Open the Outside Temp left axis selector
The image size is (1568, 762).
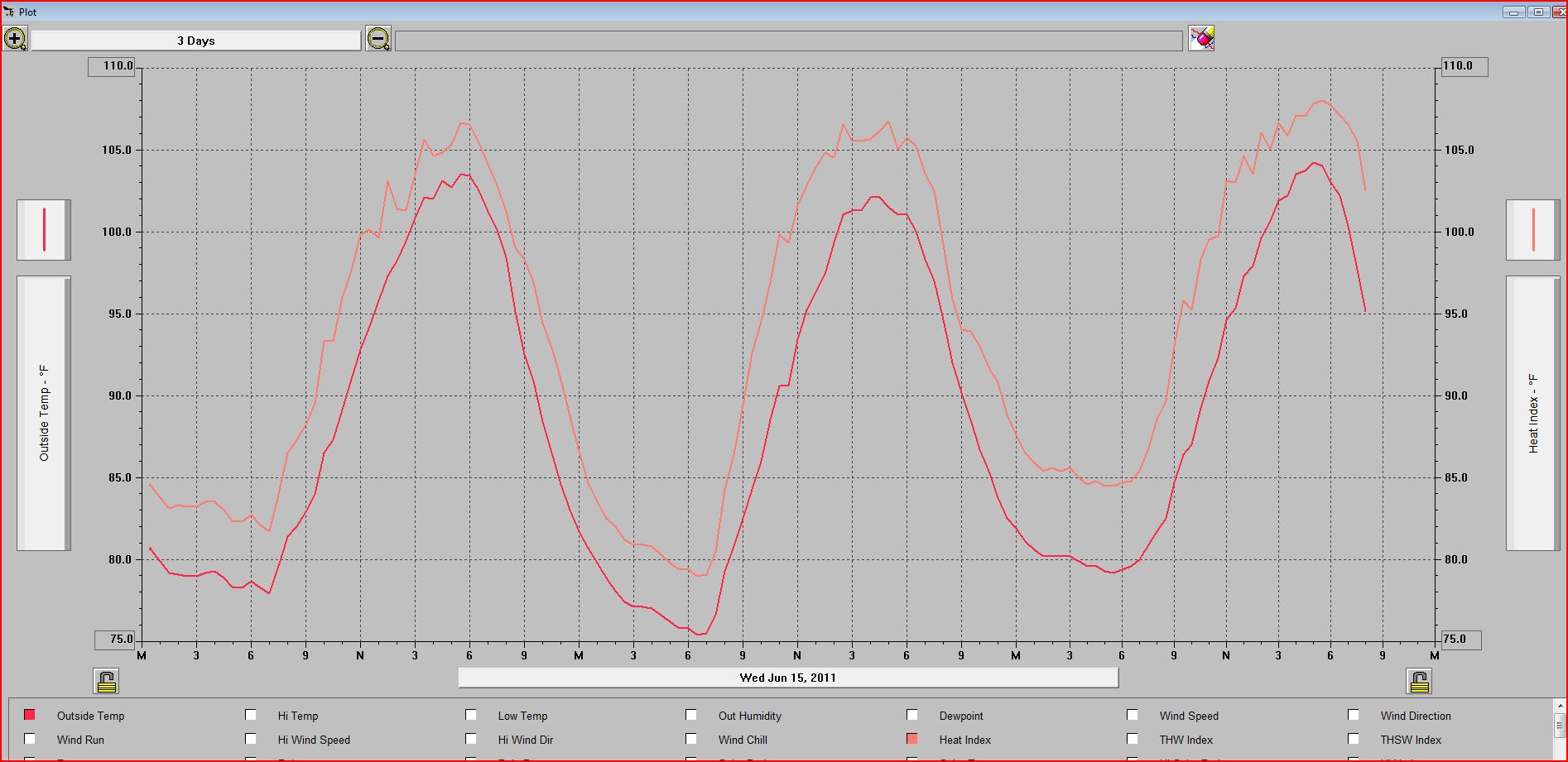point(44,413)
